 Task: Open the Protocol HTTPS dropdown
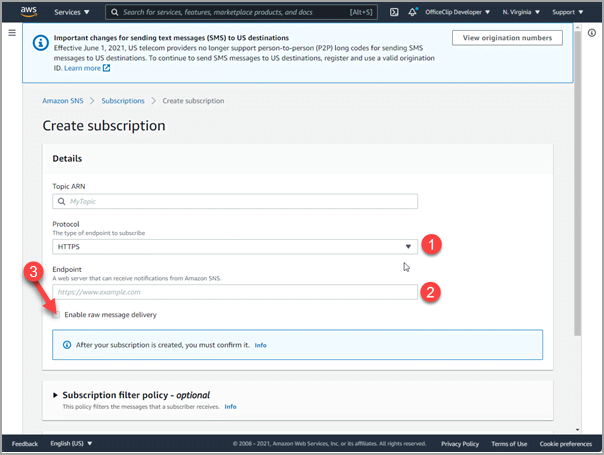click(x=235, y=247)
